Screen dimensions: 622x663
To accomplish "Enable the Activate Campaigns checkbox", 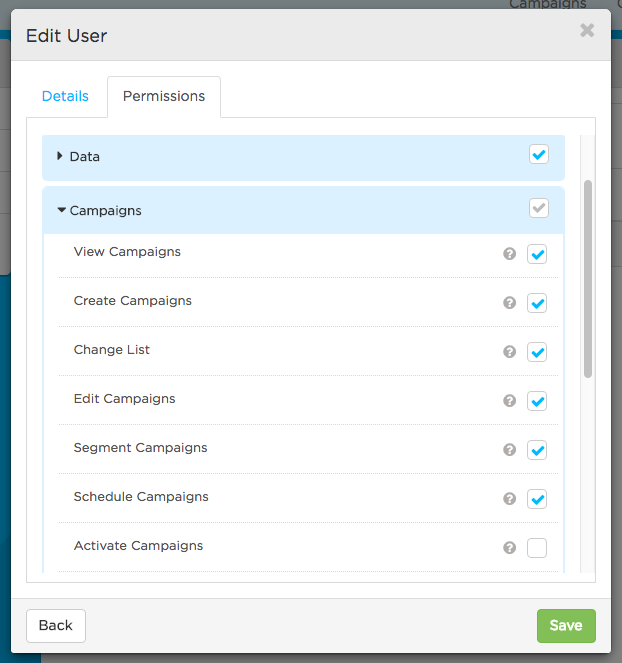I will 537,548.
